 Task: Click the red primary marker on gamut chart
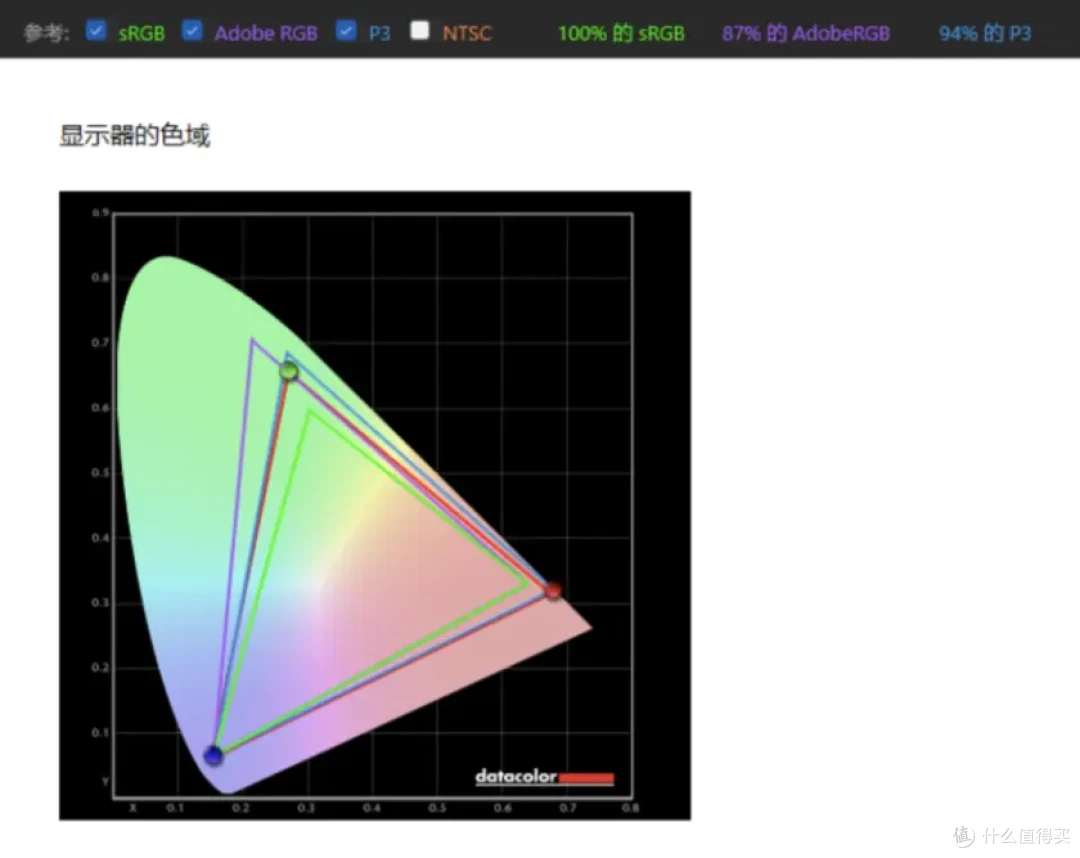tap(553, 591)
